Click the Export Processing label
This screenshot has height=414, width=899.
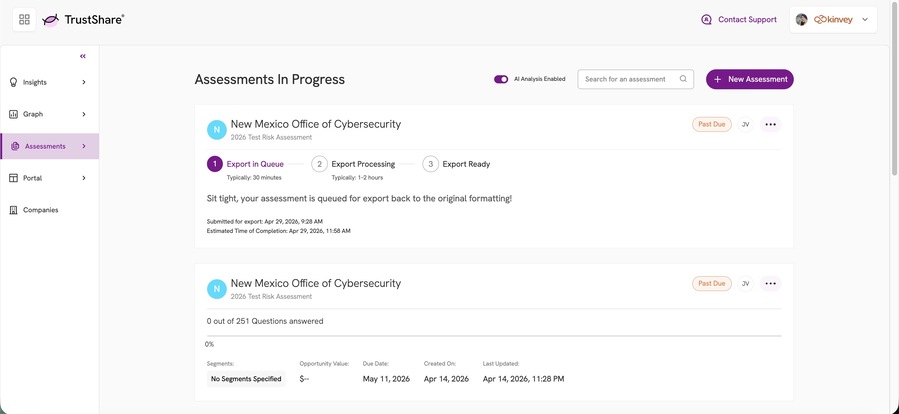pos(363,164)
